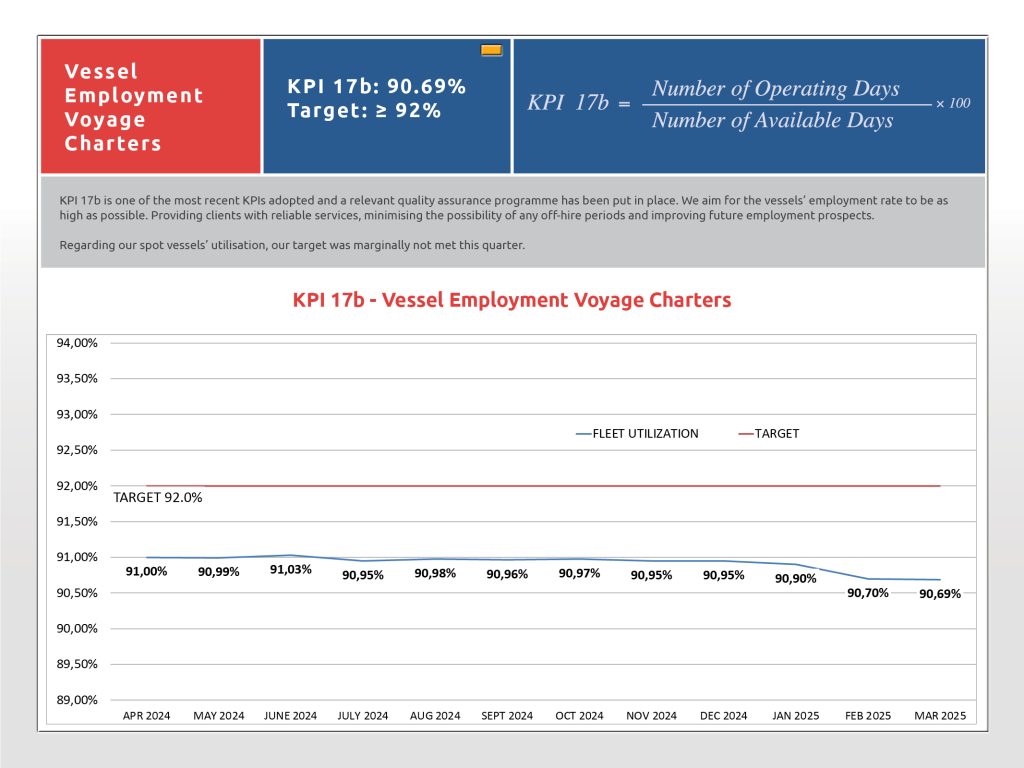Click the 90,97% data label
This screenshot has height=768, width=1024.
pyautogui.click(x=579, y=573)
